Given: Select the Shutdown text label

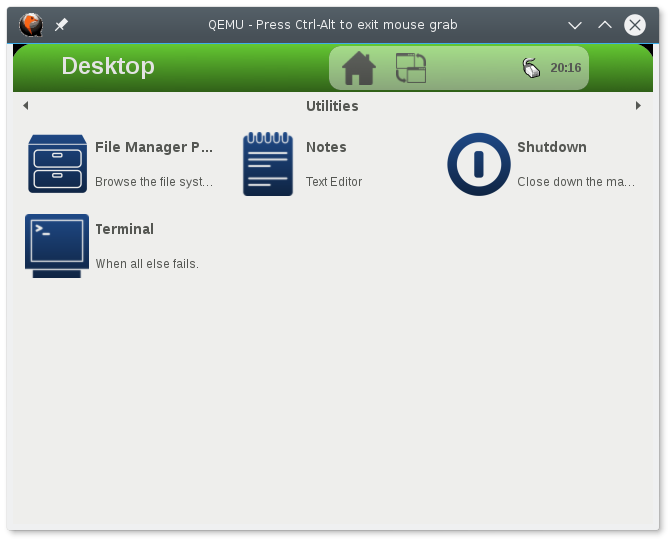Looking at the screenshot, I should pos(551,147).
